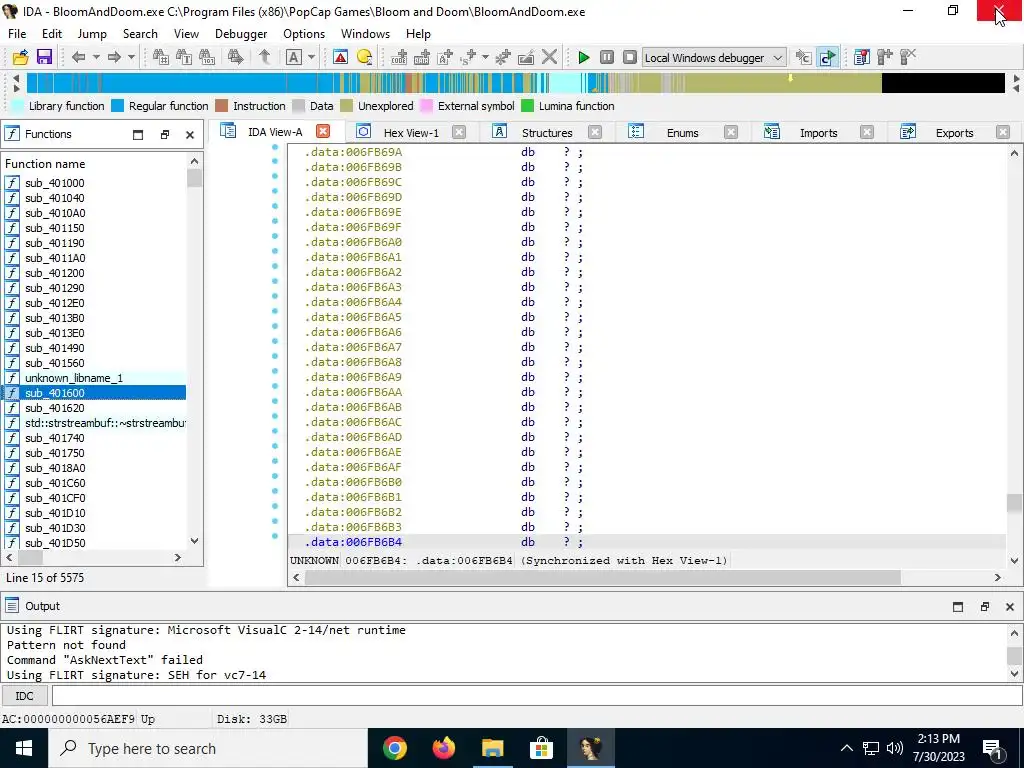
Task: Expand the jump forward history dropdown arrow
Action: pyautogui.click(x=131, y=57)
